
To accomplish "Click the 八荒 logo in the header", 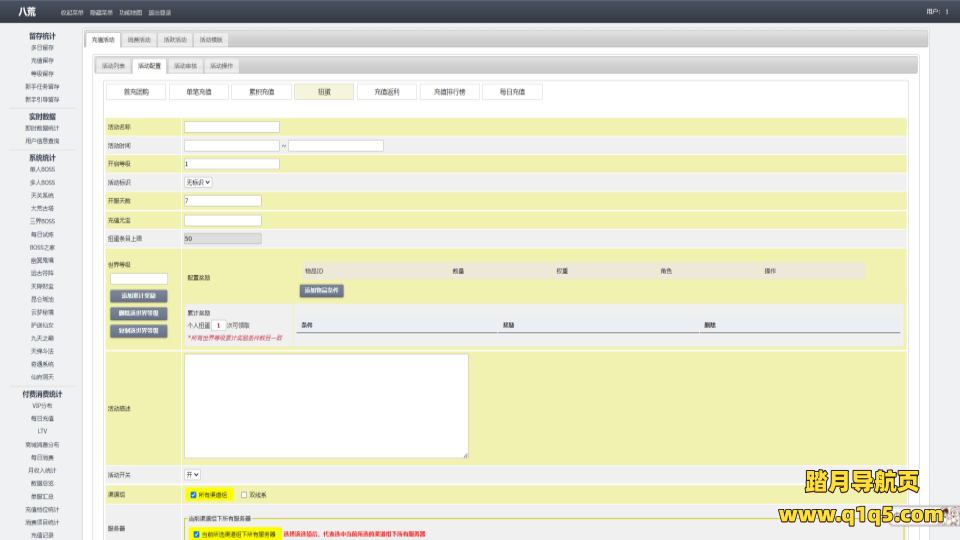I will click(x=27, y=12).
